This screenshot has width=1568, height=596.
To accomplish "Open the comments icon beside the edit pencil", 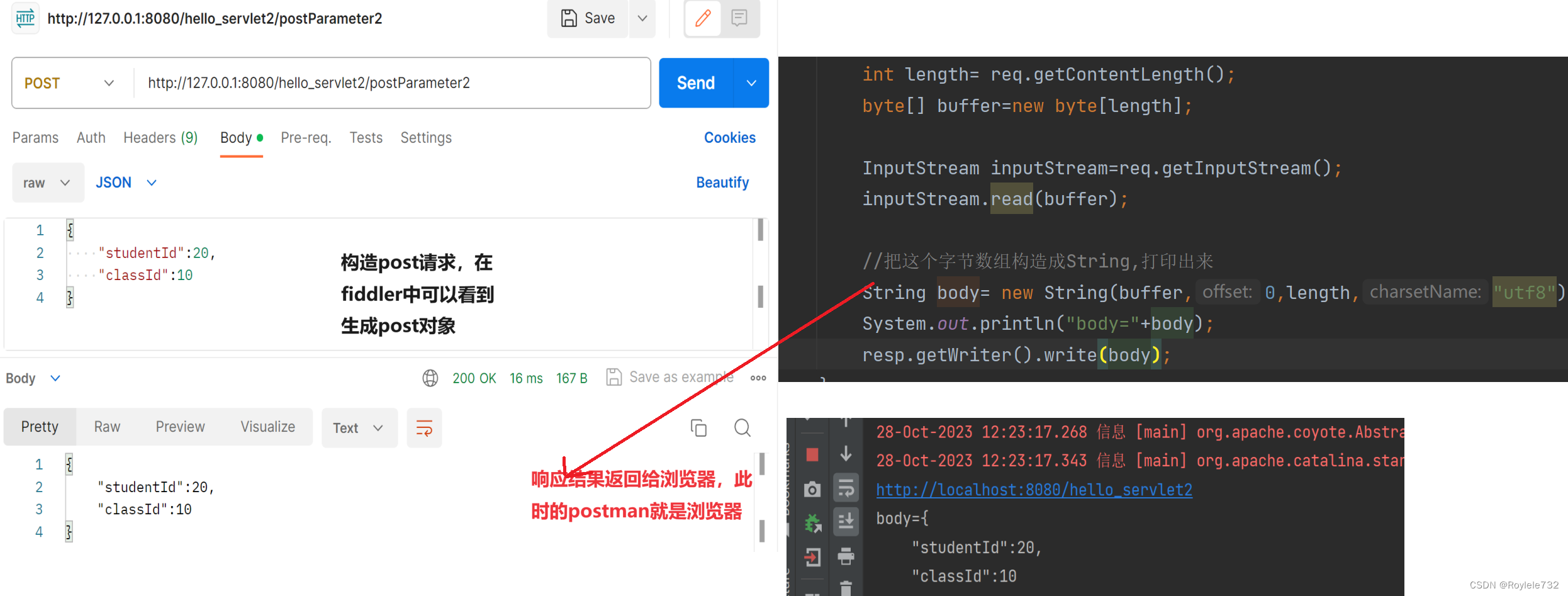I will 739,18.
